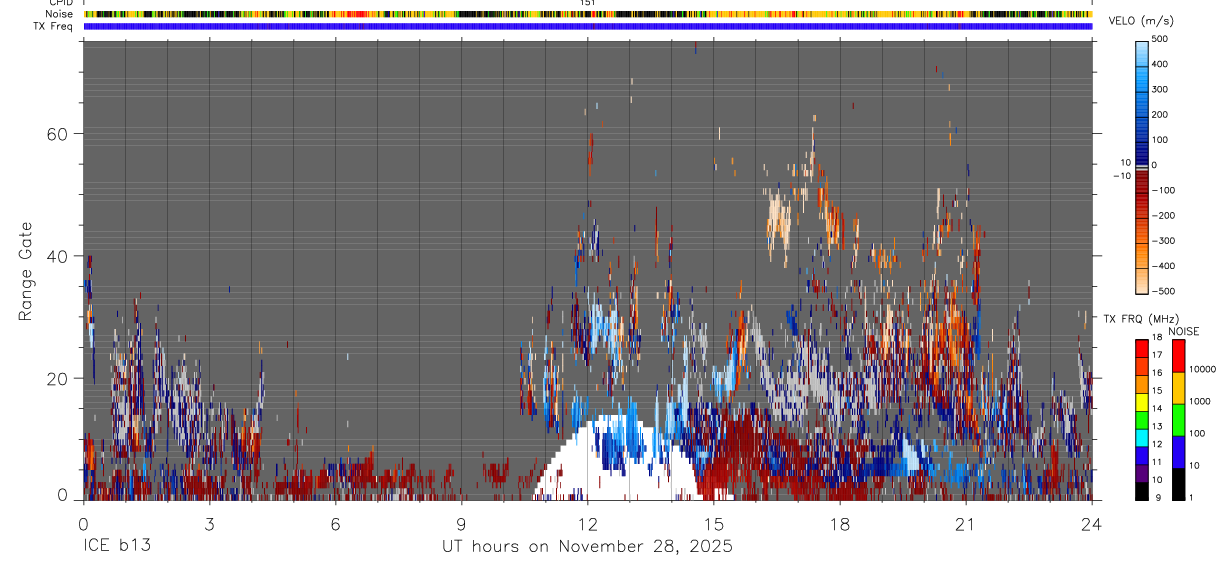Click the 6 tick on the UT hours axis
The height and width of the screenshot is (567, 1228).
click(x=335, y=524)
